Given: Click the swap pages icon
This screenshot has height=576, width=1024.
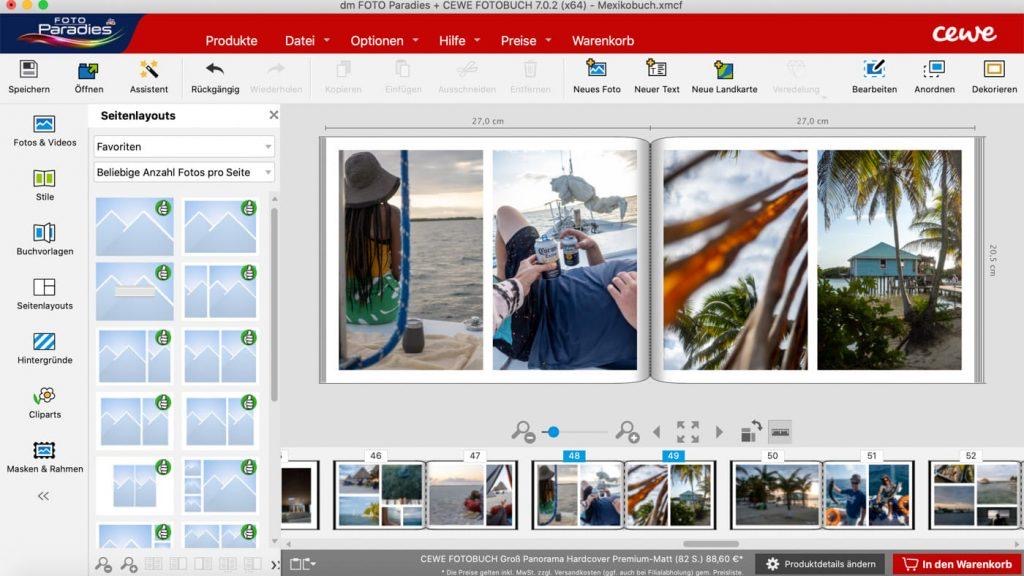Looking at the screenshot, I should (751, 431).
